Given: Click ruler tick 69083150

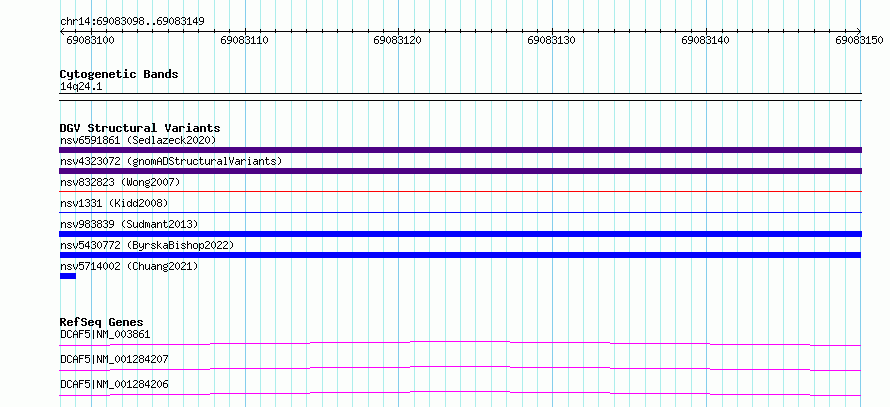Looking at the screenshot, I should pyautogui.click(x=859, y=40).
